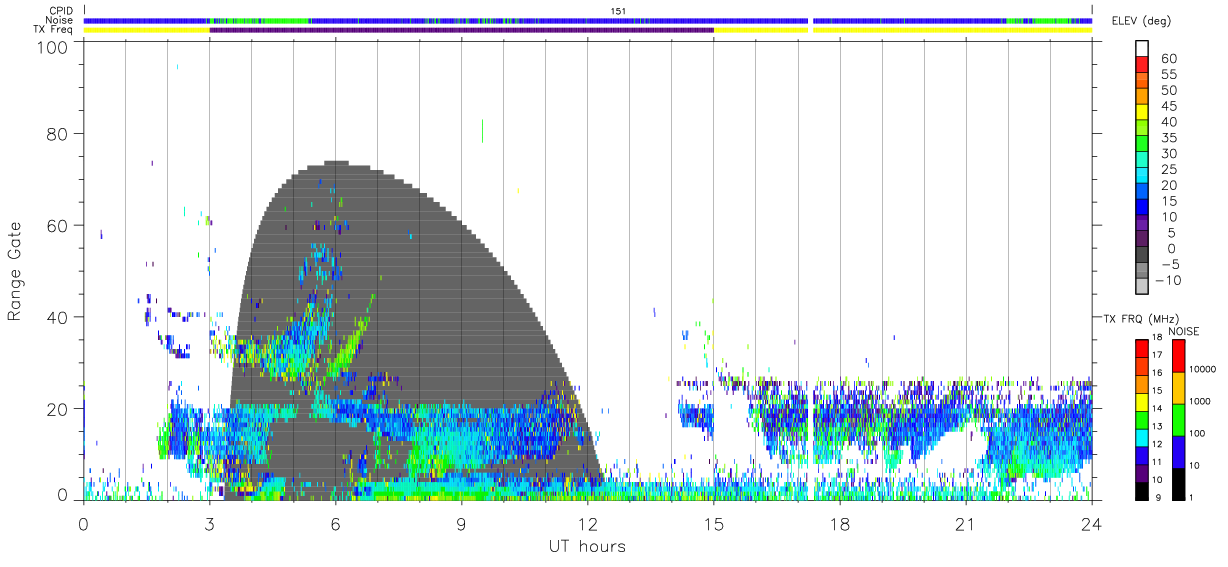The height and width of the screenshot is (567, 1228).
Task: Click the '9' label on TX FRQ bar
Action: pos(1157,498)
